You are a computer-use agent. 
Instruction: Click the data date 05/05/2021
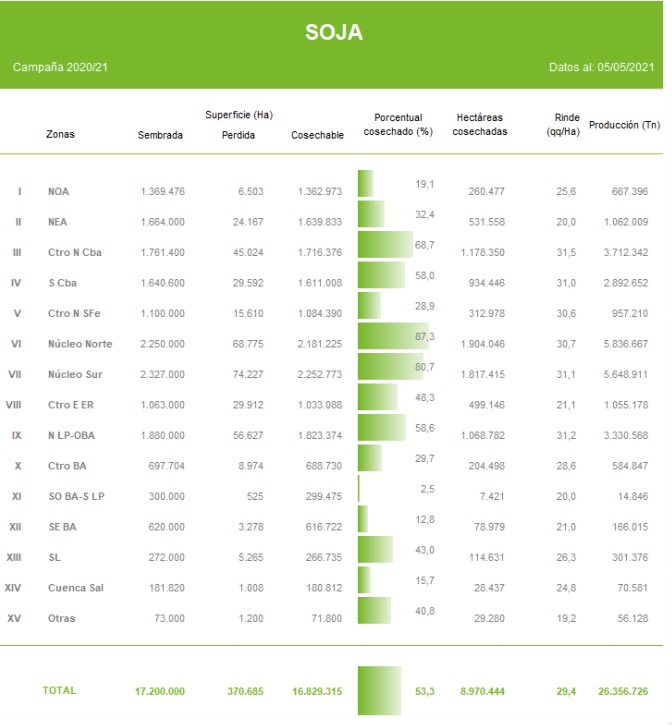625,67
